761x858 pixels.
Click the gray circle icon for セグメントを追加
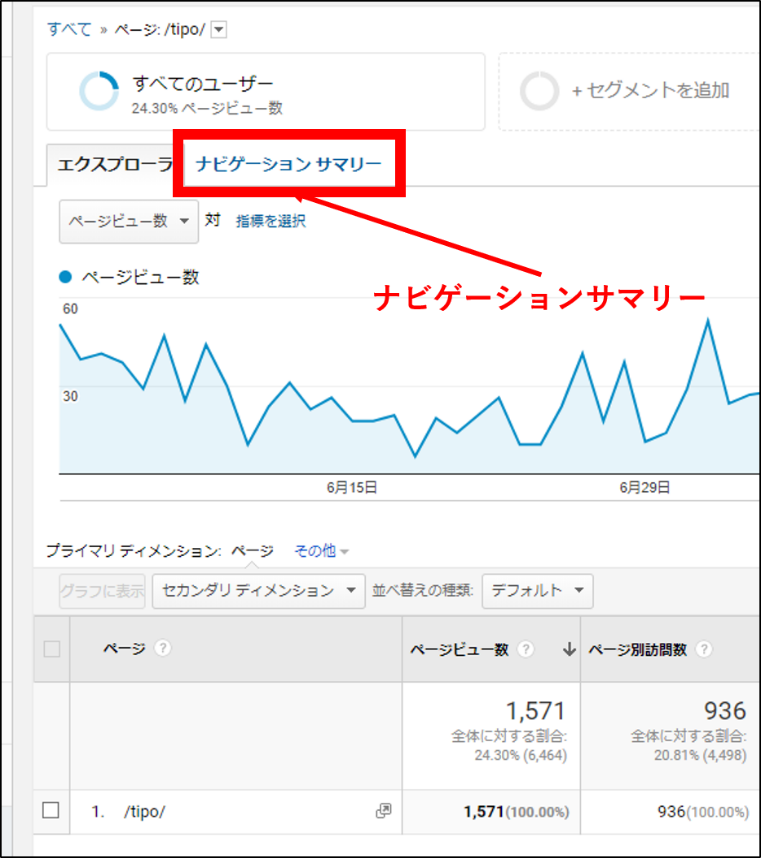pos(540,91)
